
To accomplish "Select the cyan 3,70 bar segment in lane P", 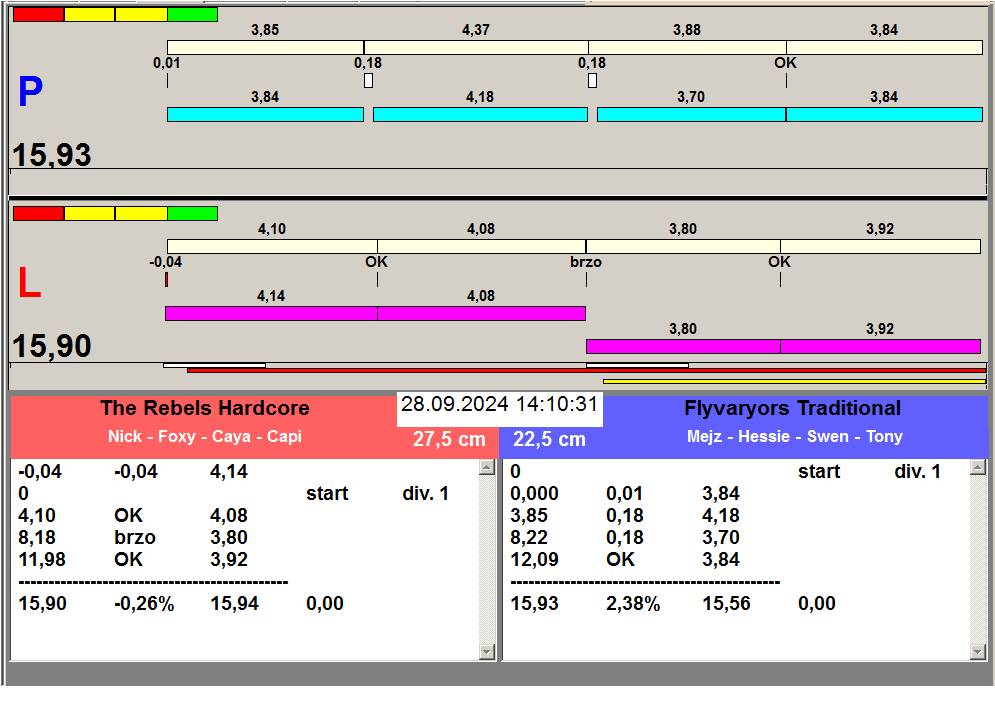I will point(690,115).
